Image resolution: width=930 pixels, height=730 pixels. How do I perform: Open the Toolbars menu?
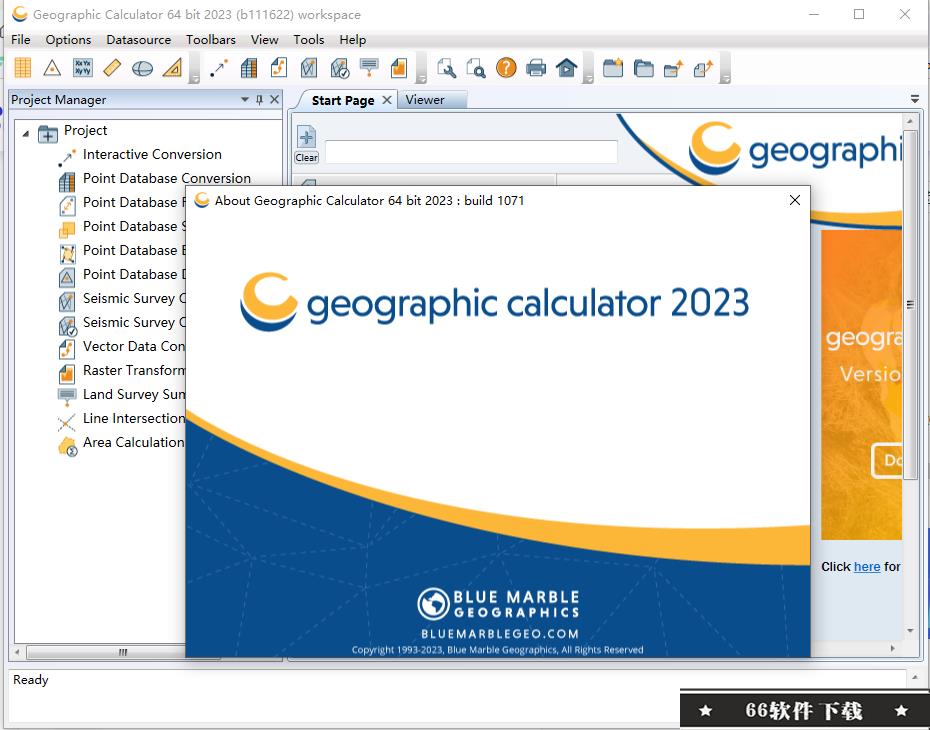pos(211,40)
